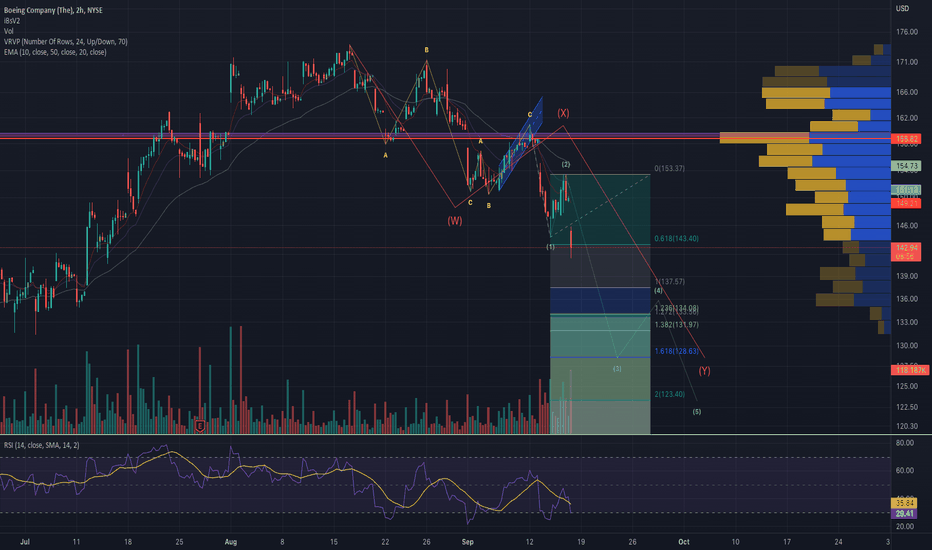Click the 171.00 price axis label
The image size is (932, 550).
[x=906, y=62]
